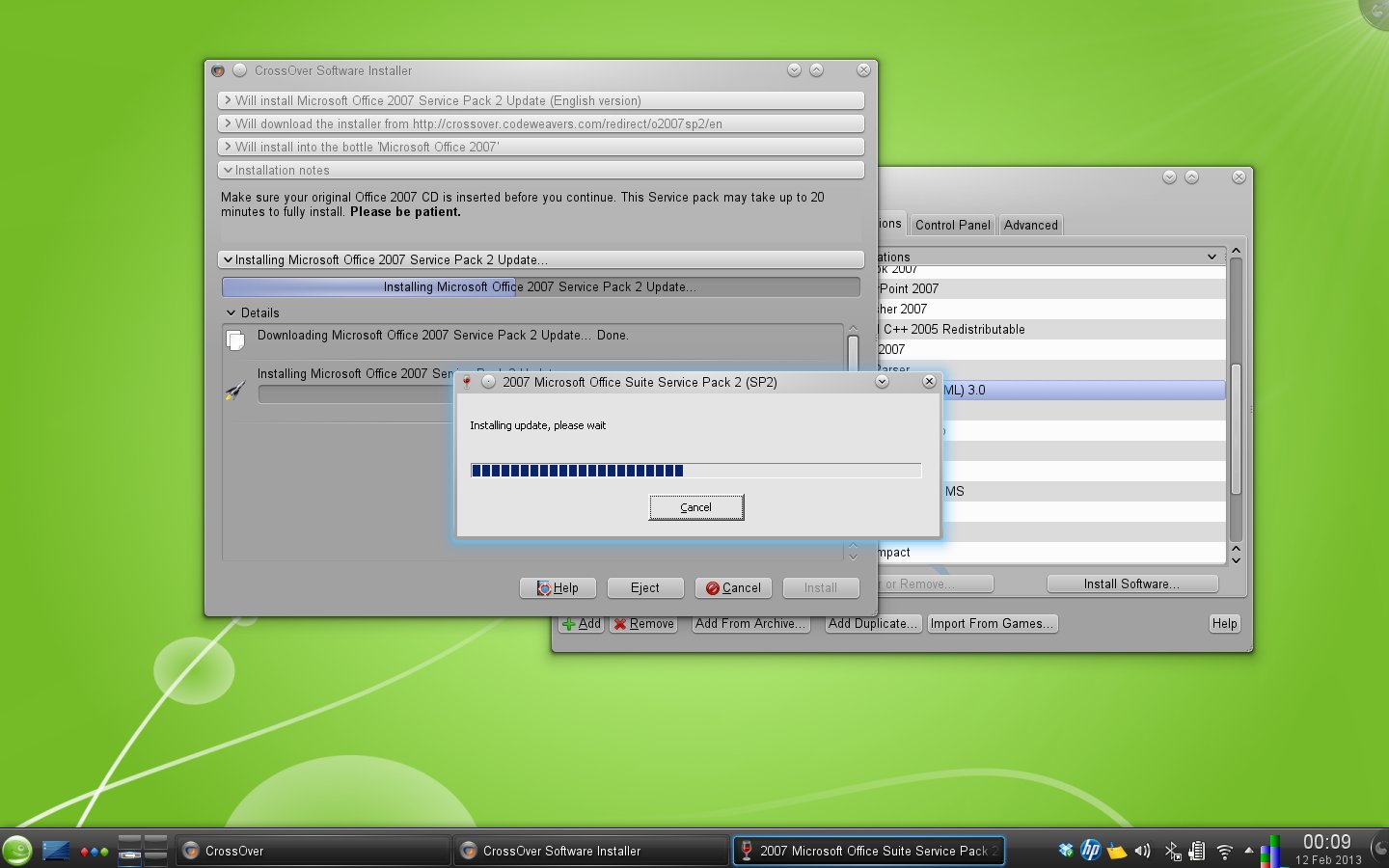The width and height of the screenshot is (1389, 868).
Task: Open the applications list header dropdown in the CrossOver window
Action: [x=1212, y=257]
